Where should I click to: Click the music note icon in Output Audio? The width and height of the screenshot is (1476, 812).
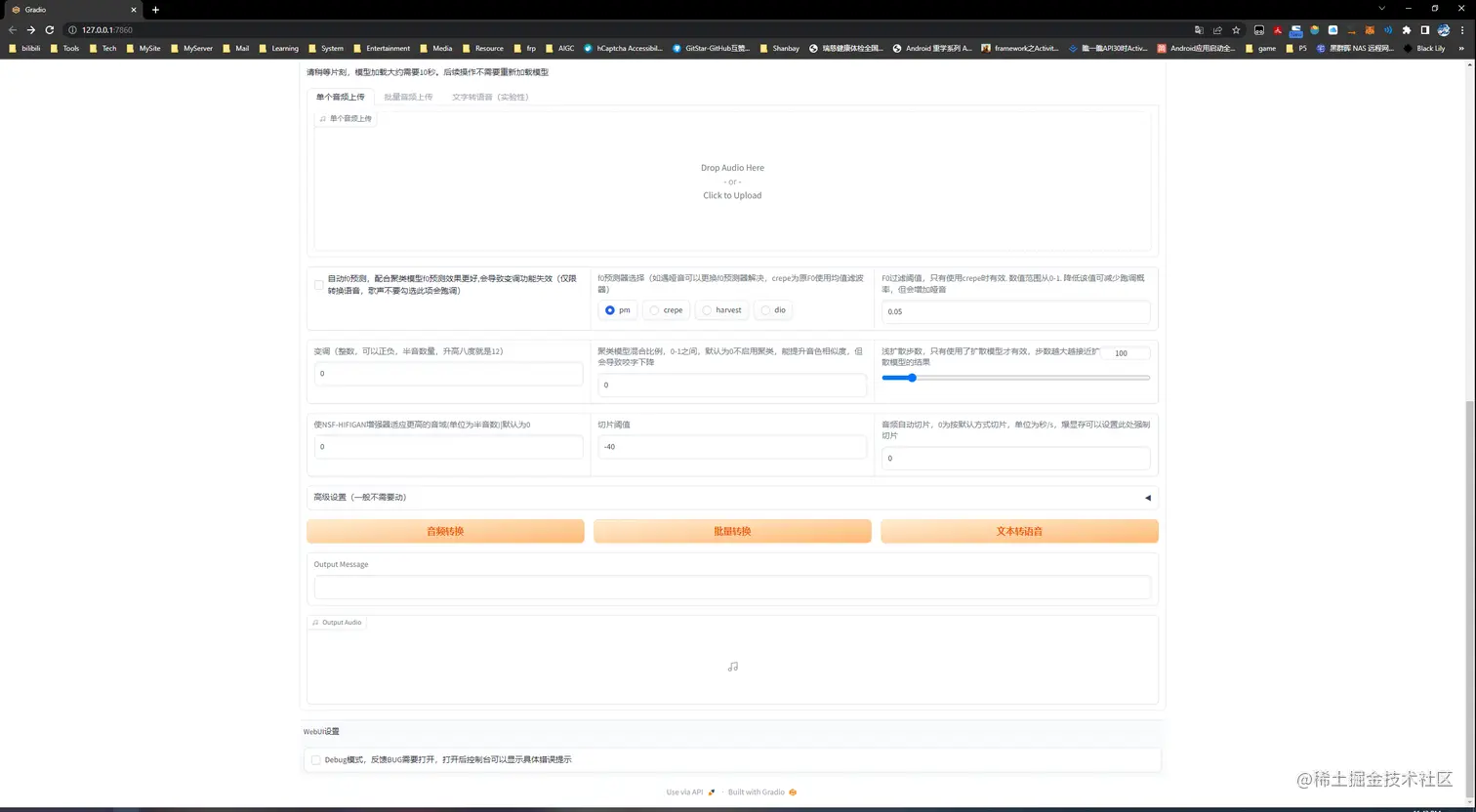tap(733, 667)
